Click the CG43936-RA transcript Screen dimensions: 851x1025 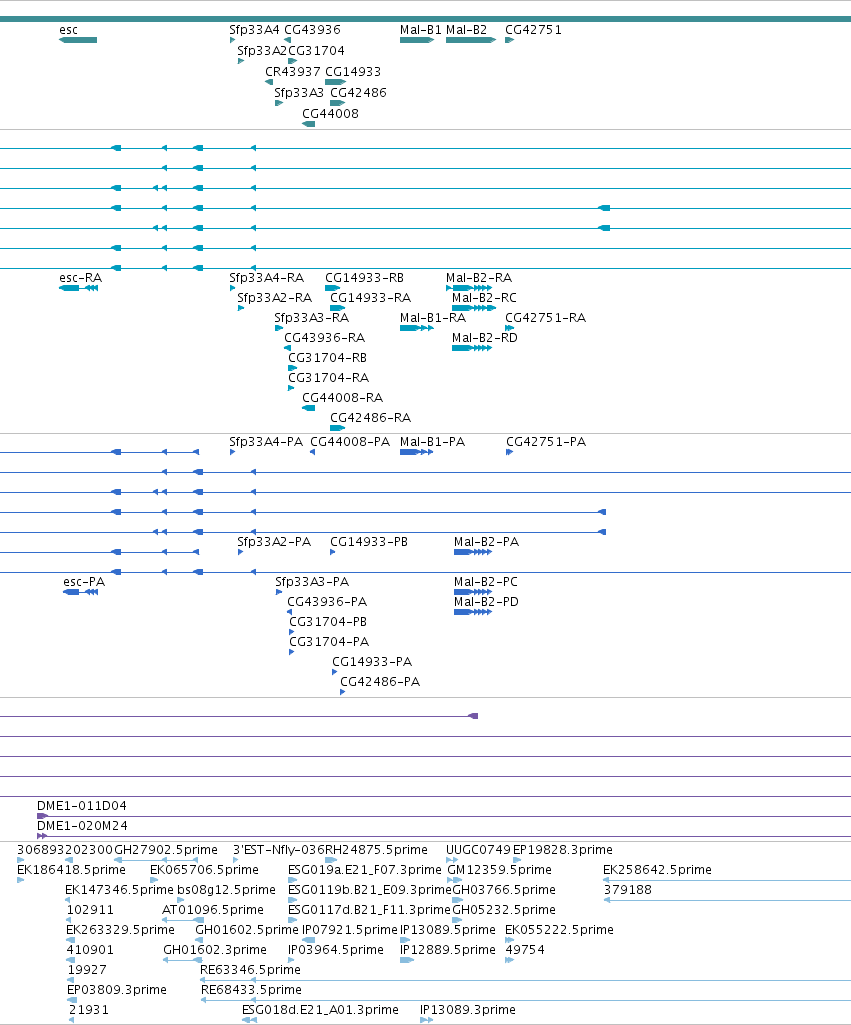click(x=324, y=338)
